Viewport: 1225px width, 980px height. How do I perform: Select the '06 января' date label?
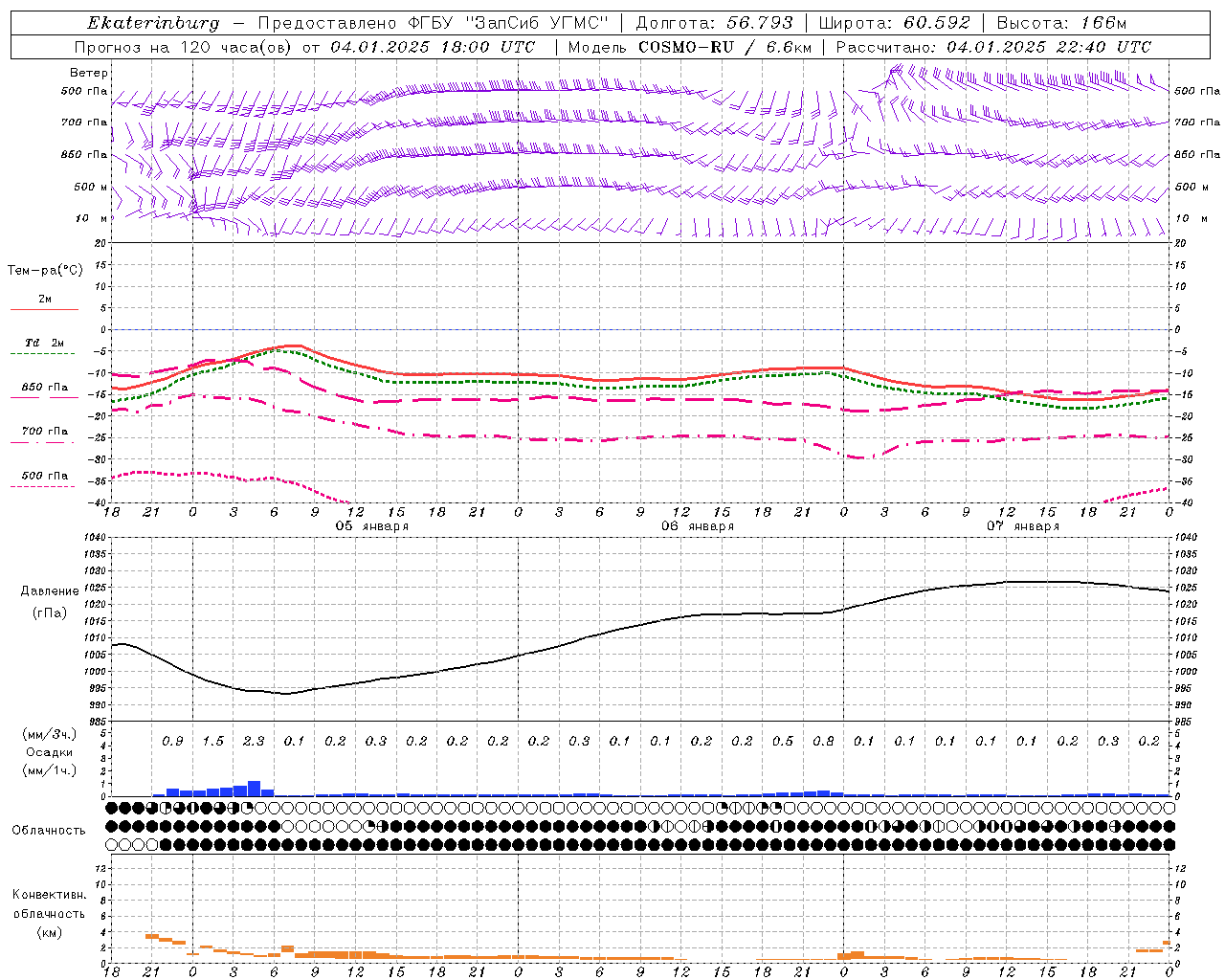point(698,526)
